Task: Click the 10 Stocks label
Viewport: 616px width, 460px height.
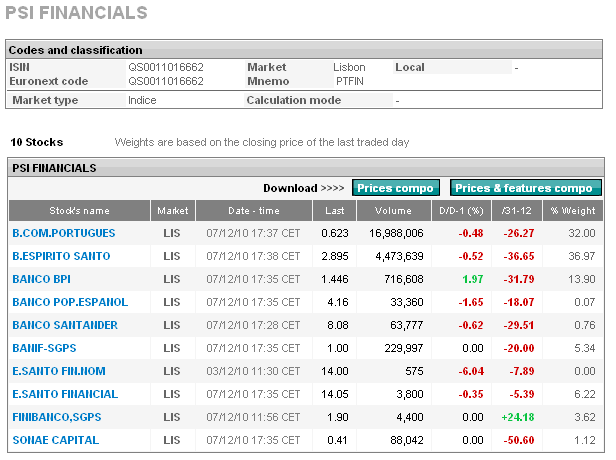Action: pos(37,142)
